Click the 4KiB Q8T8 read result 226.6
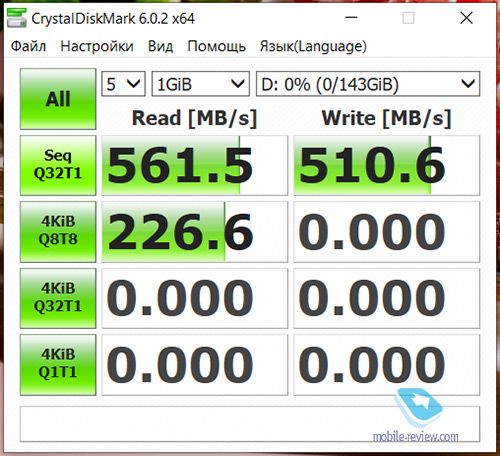Image resolution: width=500 pixels, height=456 pixels. point(195,232)
